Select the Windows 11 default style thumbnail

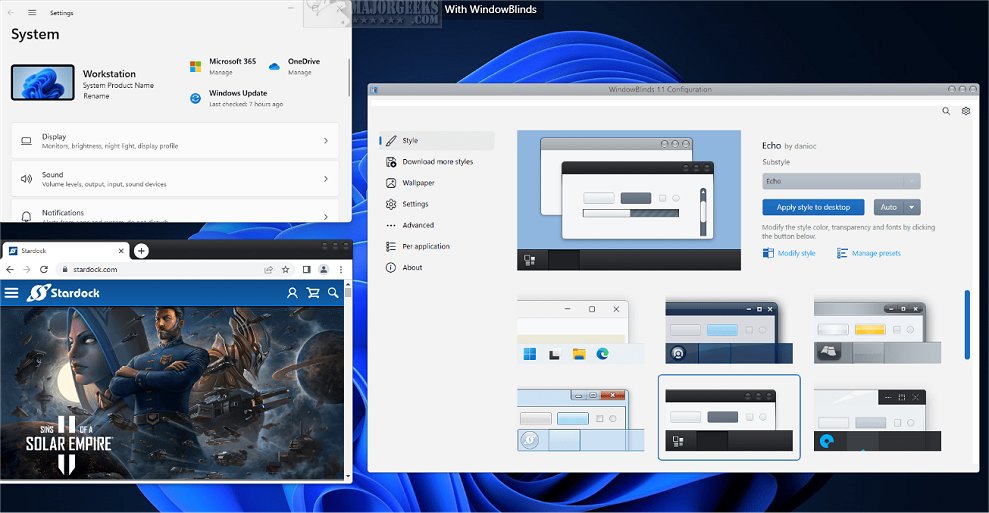tap(580, 332)
